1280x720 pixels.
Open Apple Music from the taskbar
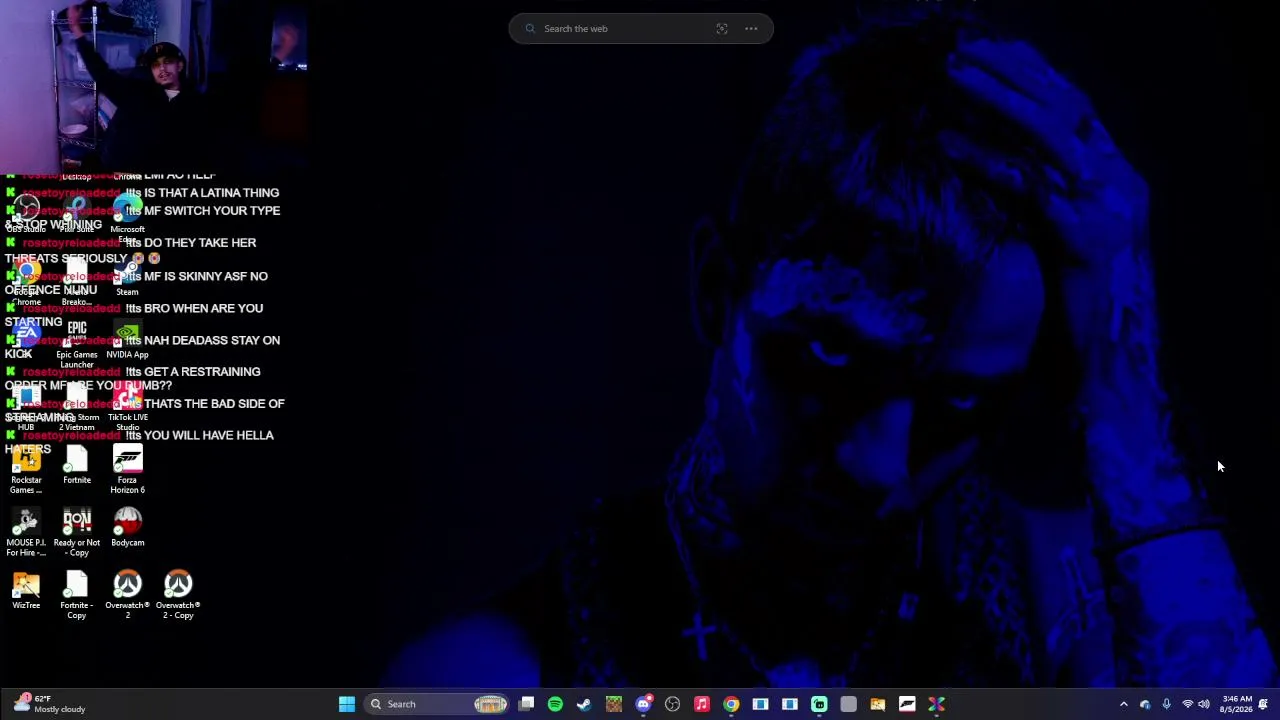pyautogui.click(x=702, y=704)
